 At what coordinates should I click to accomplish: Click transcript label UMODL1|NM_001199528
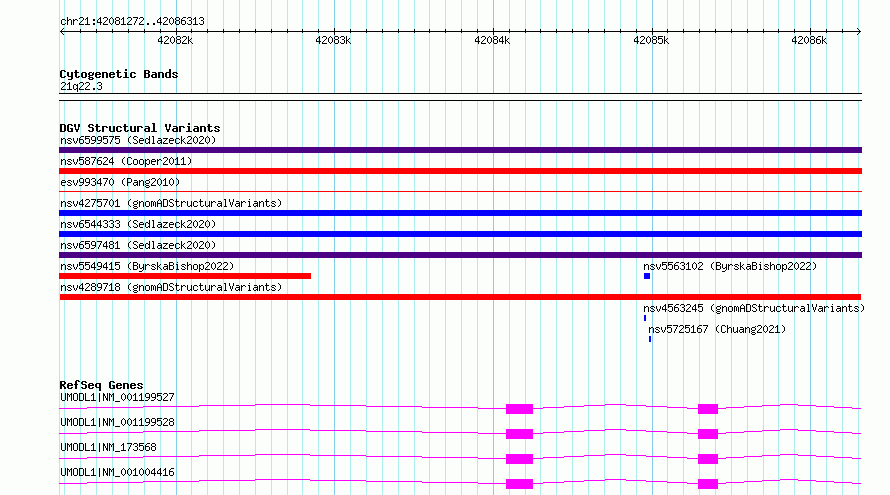coord(117,422)
